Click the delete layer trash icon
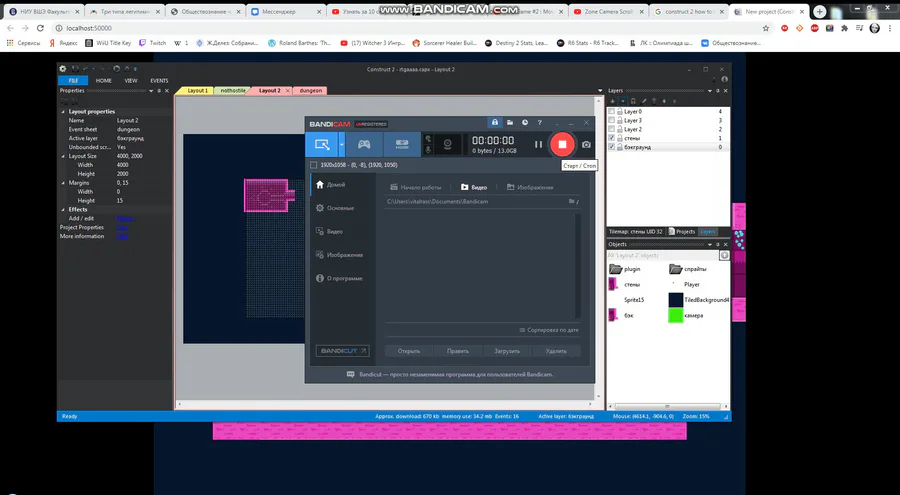This screenshot has height=495, width=900. [654, 101]
